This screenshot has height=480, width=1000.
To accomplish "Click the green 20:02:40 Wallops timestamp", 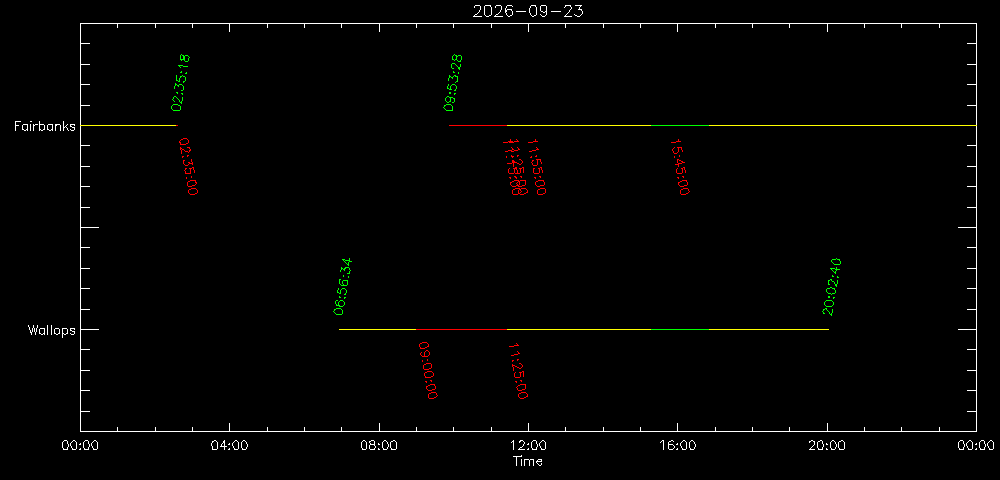I will pos(832,287).
